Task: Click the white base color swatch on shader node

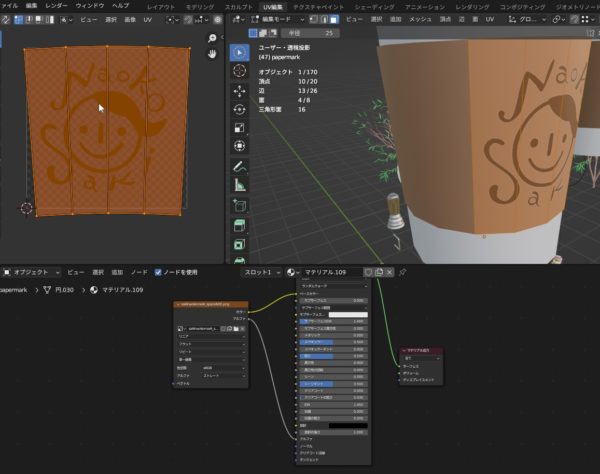Action: pos(348,314)
